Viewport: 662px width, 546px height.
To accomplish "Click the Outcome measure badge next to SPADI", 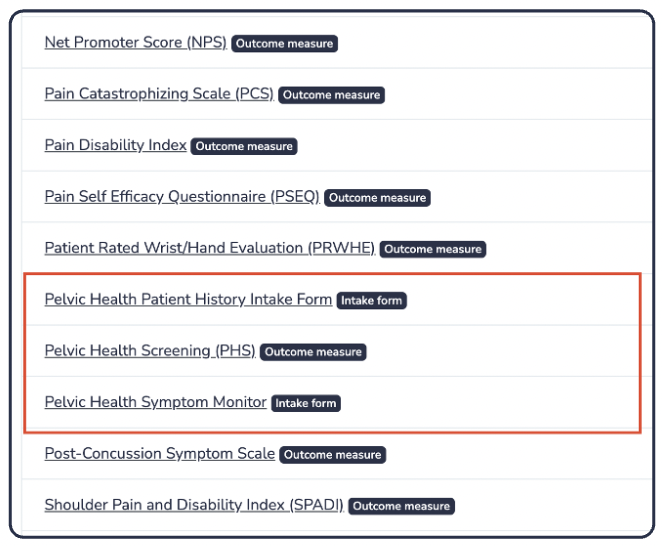I will tap(401, 506).
